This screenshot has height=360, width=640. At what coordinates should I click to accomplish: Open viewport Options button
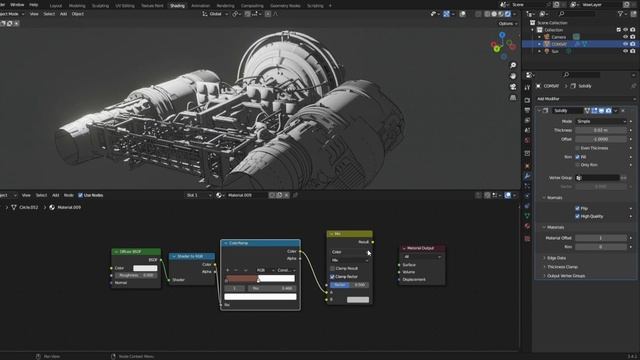(508, 24)
